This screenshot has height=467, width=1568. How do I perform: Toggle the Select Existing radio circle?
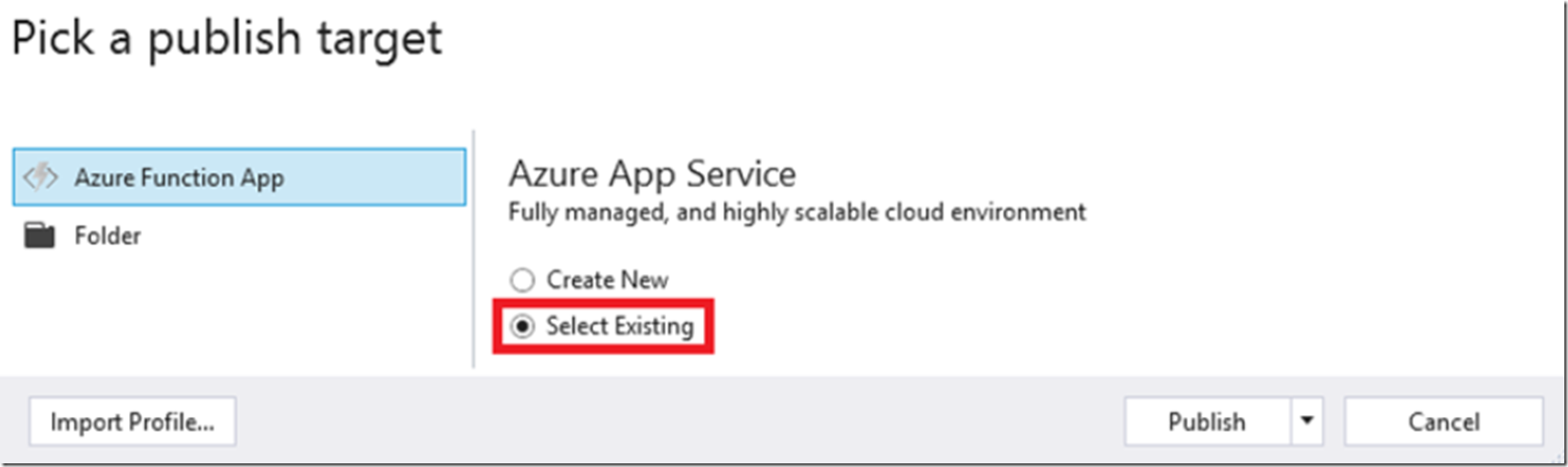click(522, 326)
